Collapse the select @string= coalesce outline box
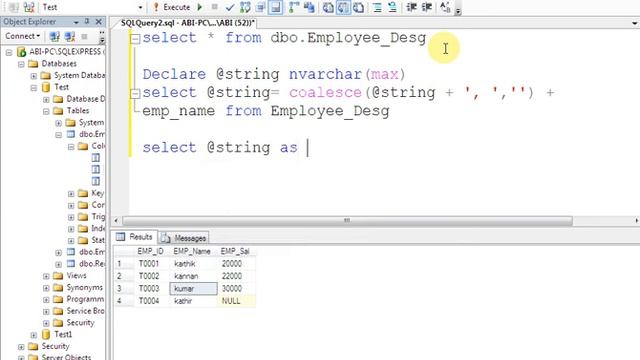 click(135, 94)
